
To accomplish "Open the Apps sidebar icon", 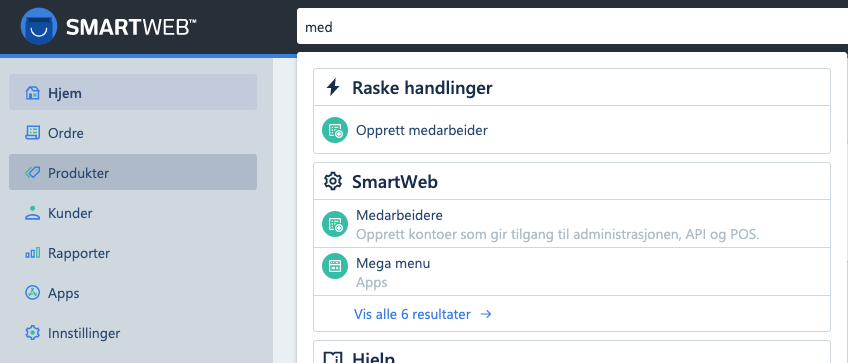I will click(x=32, y=293).
